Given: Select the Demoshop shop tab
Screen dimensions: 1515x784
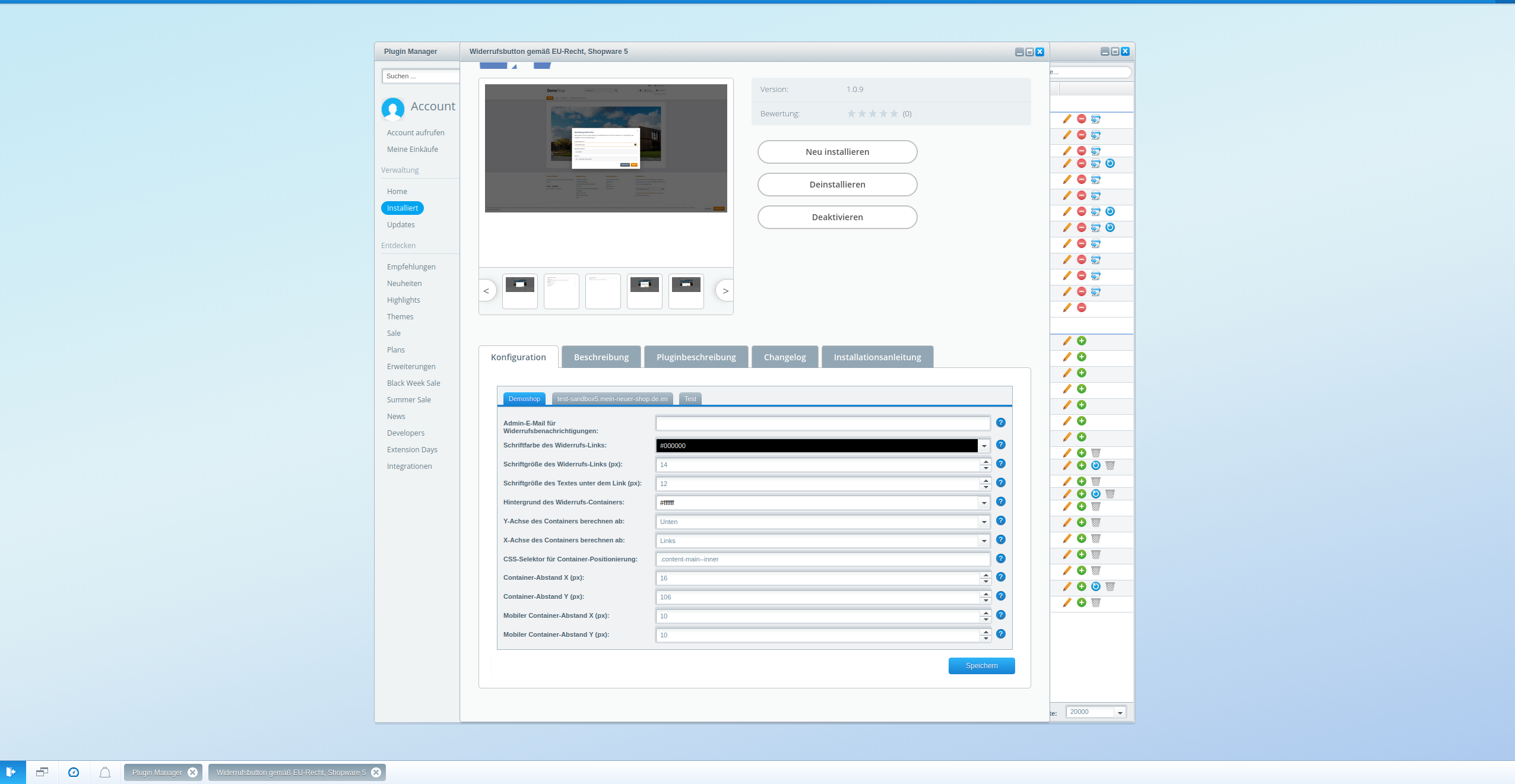Looking at the screenshot, I should (x=524, y=399).
